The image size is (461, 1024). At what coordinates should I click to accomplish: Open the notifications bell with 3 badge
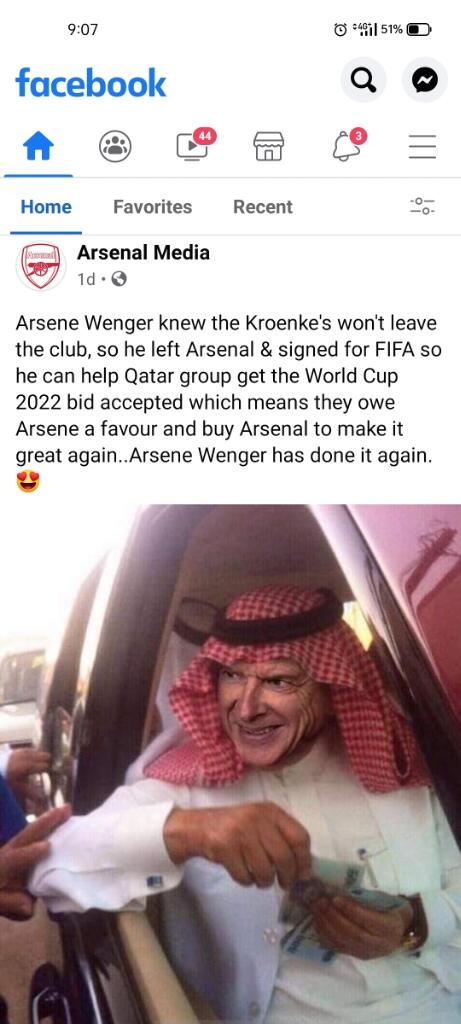click(347, 144)
